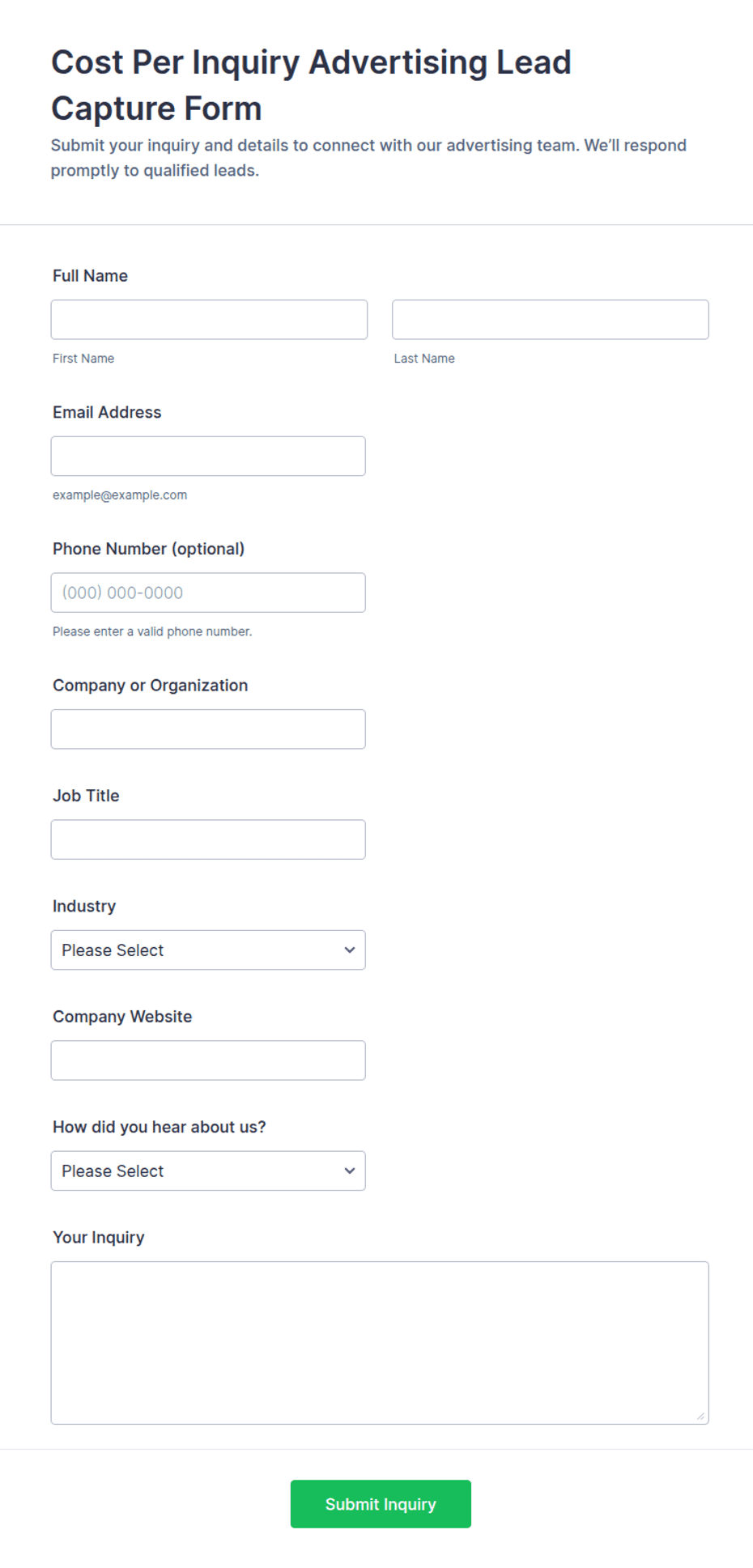Focus the Email Address field

(x=208, y=457)
